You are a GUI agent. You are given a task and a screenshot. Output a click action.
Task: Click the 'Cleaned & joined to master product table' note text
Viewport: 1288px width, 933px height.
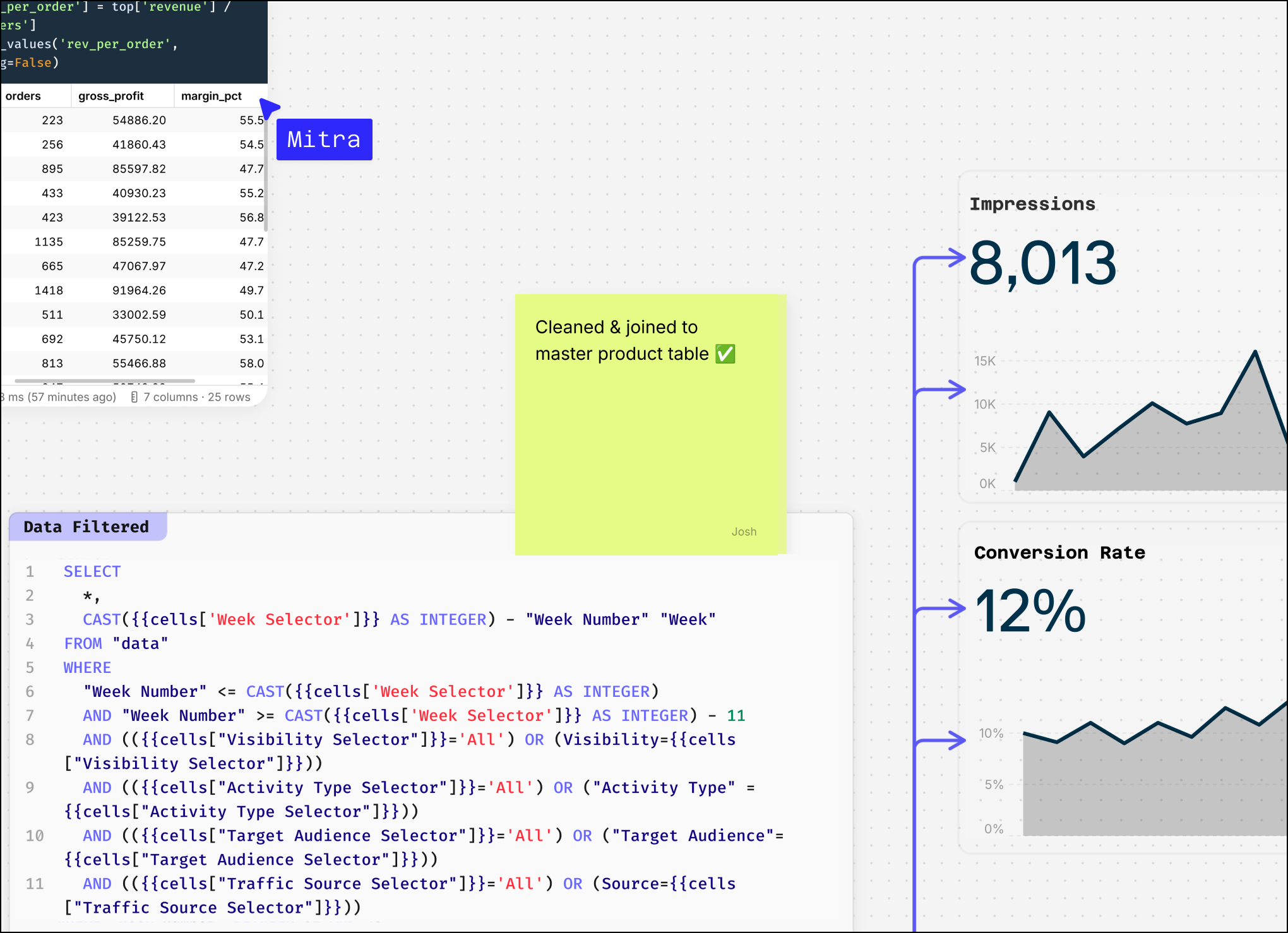[x=635, y=340]
